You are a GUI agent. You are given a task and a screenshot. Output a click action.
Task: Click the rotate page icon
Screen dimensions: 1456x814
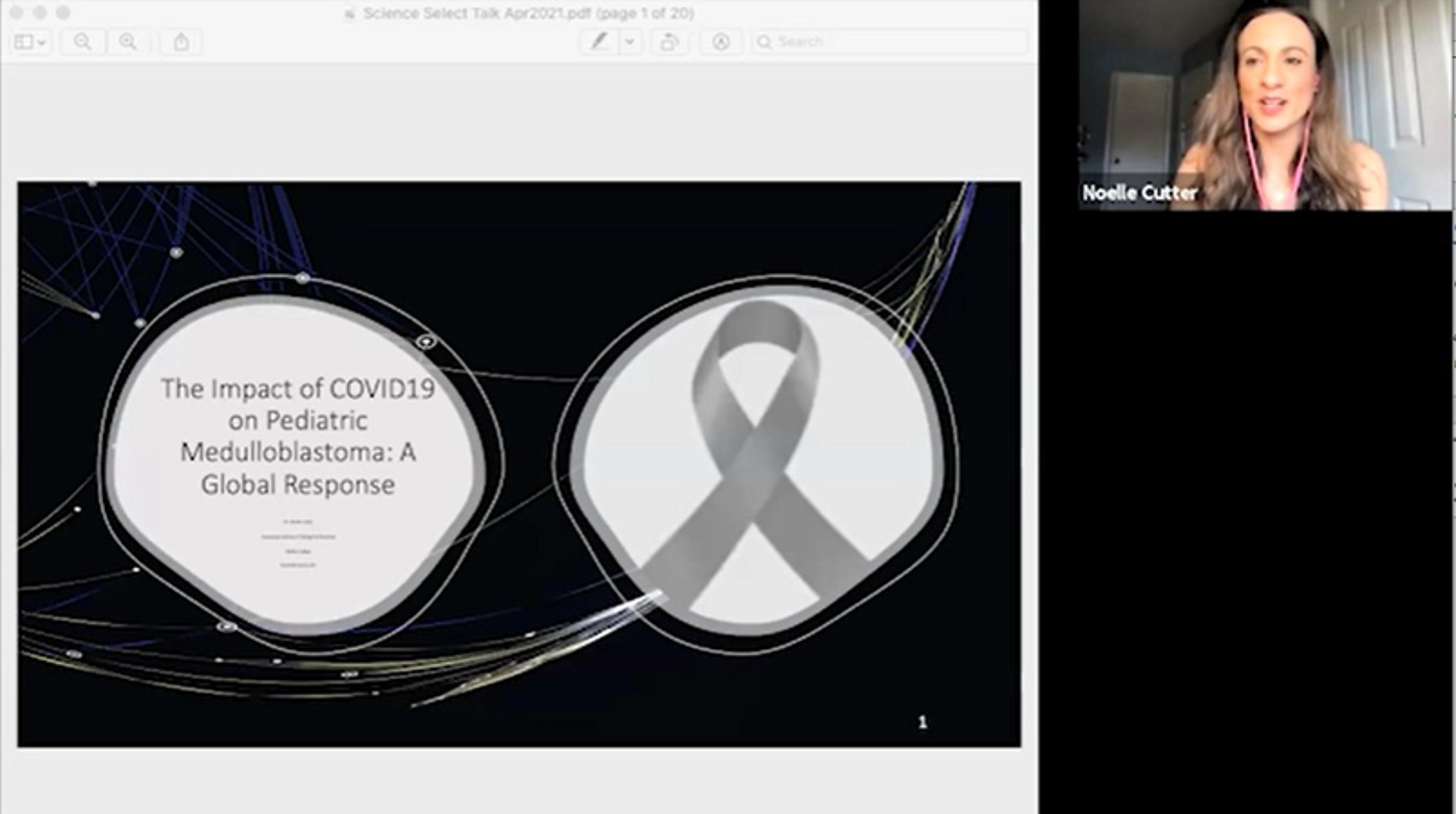tap(669, 42)
